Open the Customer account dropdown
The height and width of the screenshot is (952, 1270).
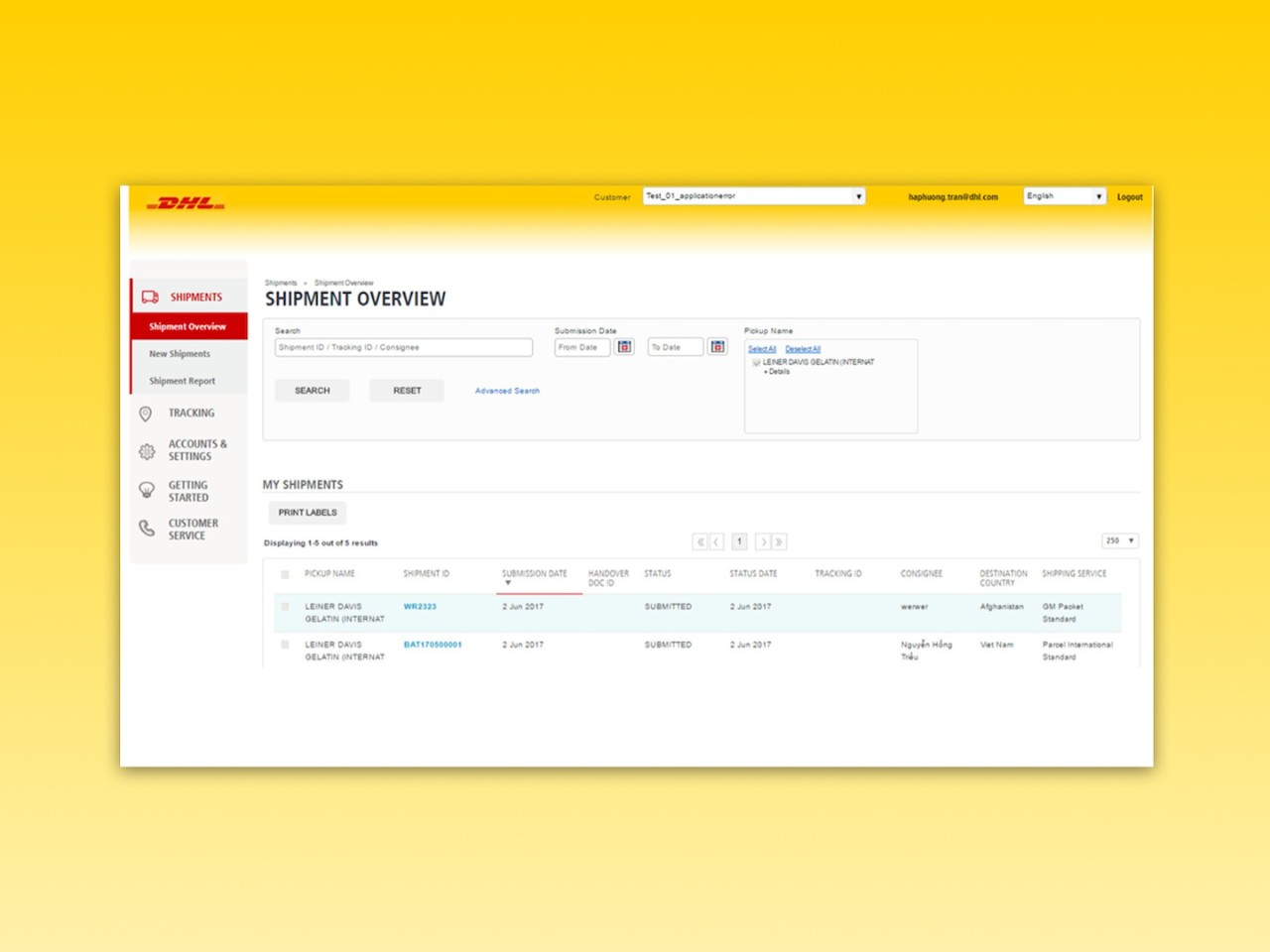[754, 196]
